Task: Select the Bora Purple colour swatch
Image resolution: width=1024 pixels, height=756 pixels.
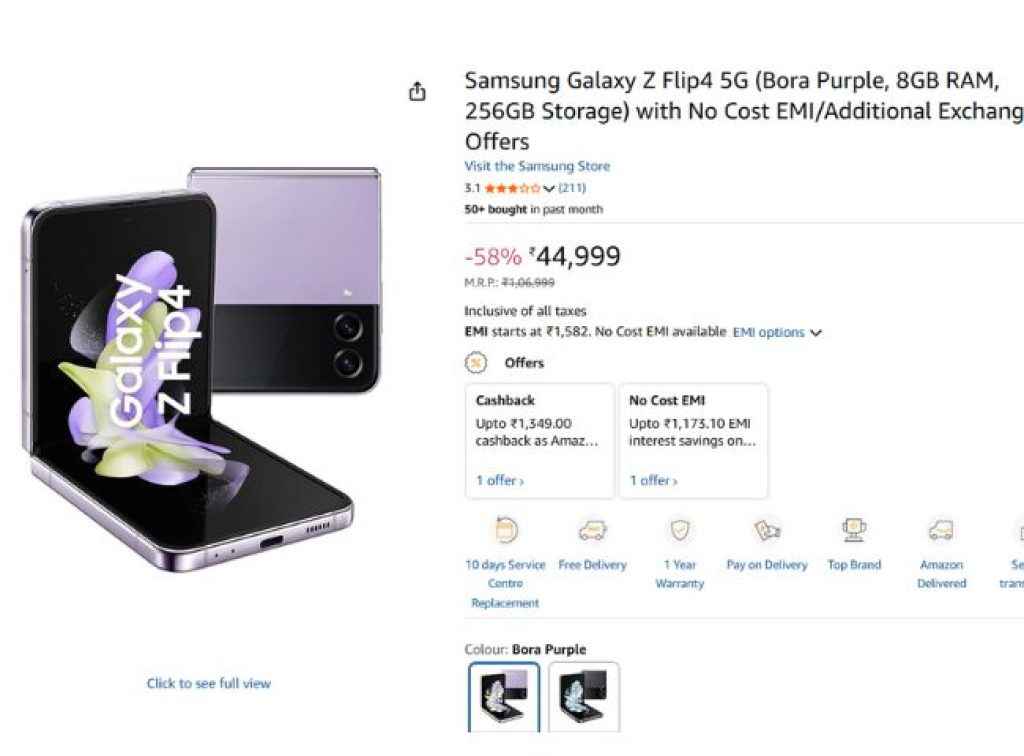Action: click(504, 696)
